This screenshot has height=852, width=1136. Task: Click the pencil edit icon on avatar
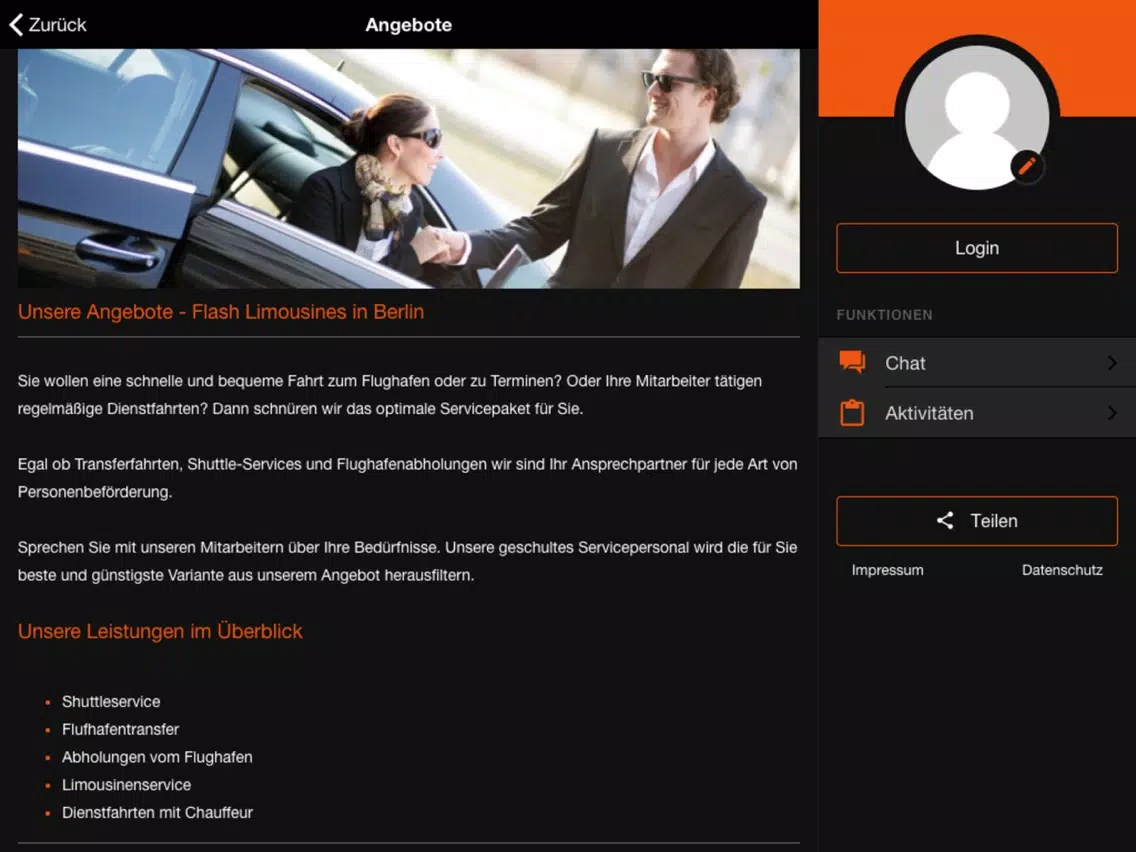1027,167
